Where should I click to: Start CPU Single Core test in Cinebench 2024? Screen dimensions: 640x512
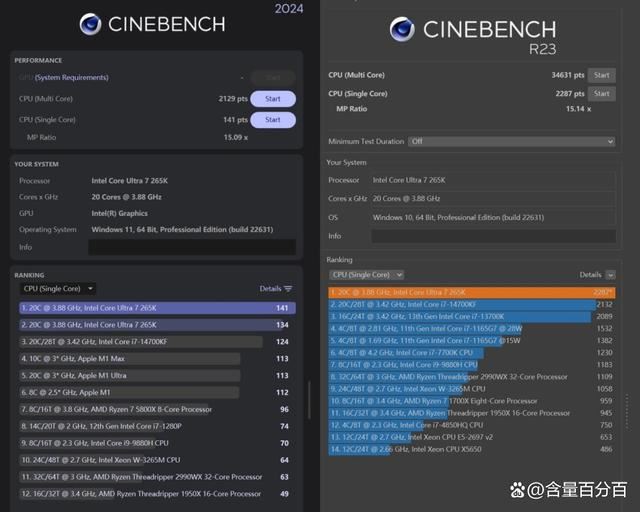coord(272,120)
